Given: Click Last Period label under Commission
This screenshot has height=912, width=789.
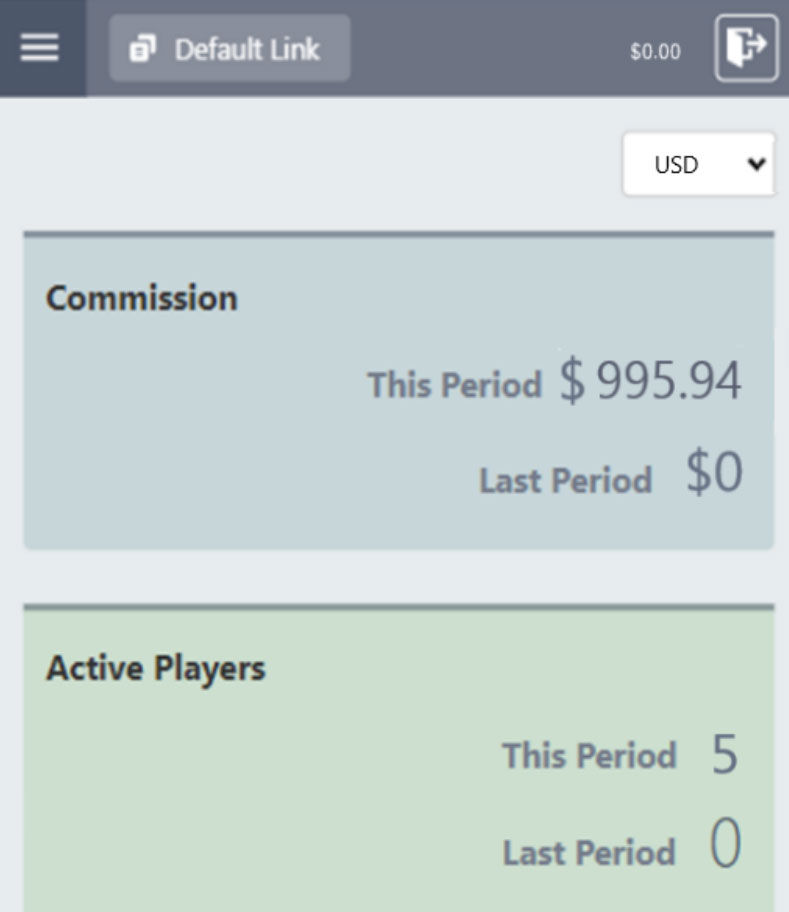Looking at the screenshot, I should point(565,481).
